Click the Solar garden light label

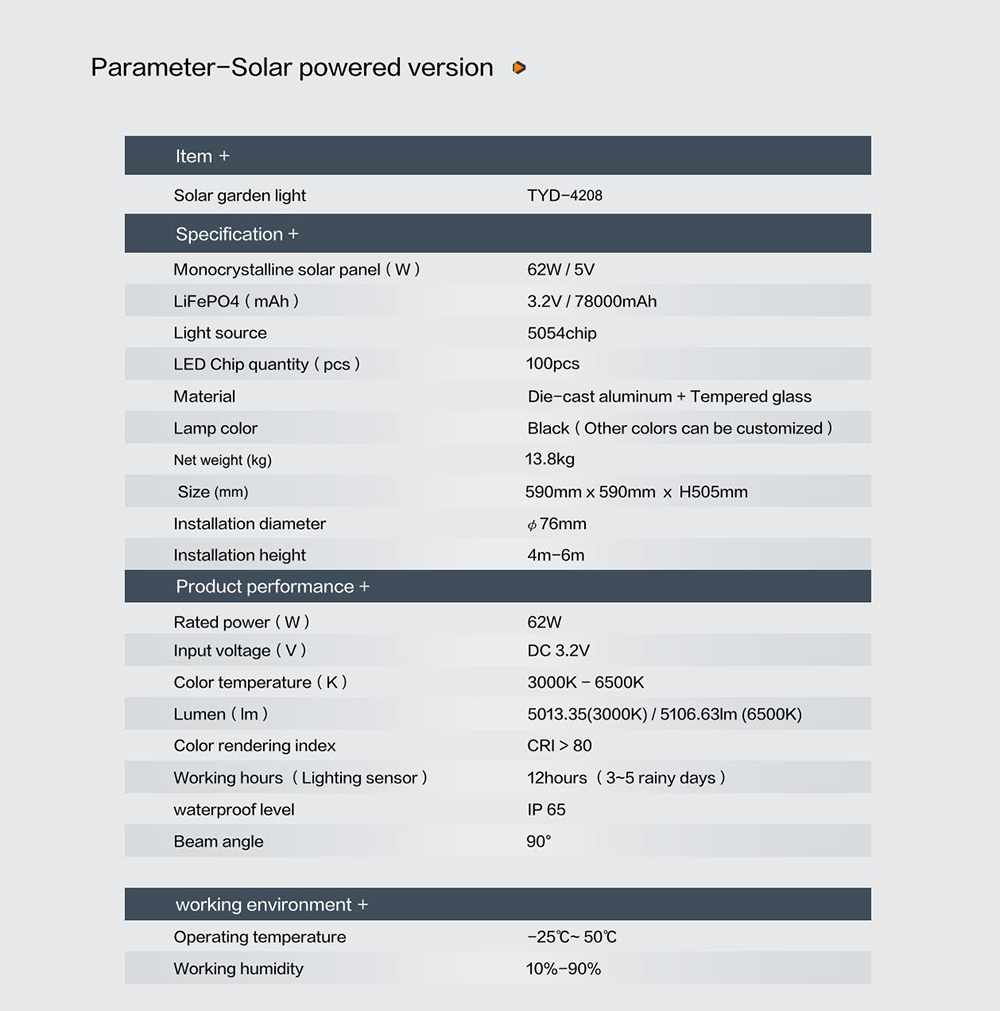tap(240, 196)
